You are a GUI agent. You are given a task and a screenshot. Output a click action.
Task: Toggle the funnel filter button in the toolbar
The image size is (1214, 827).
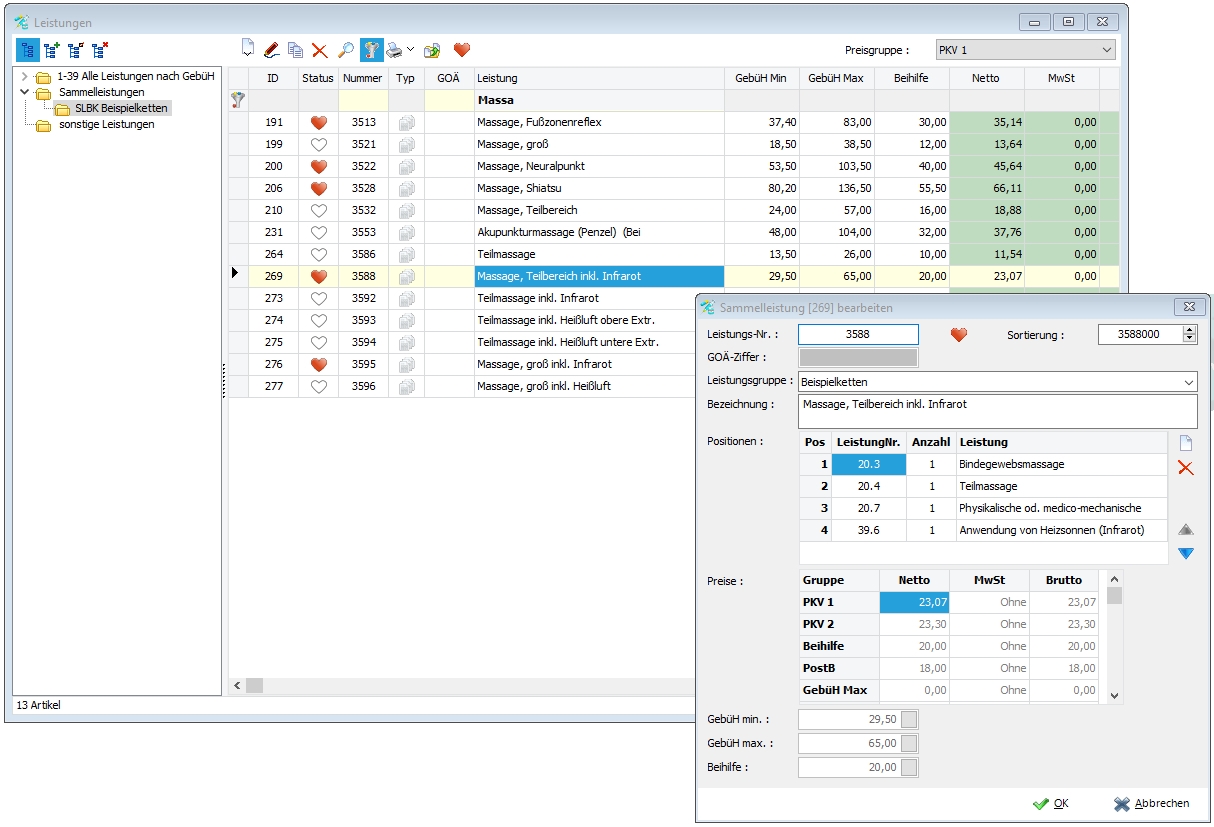pos(371,49)
